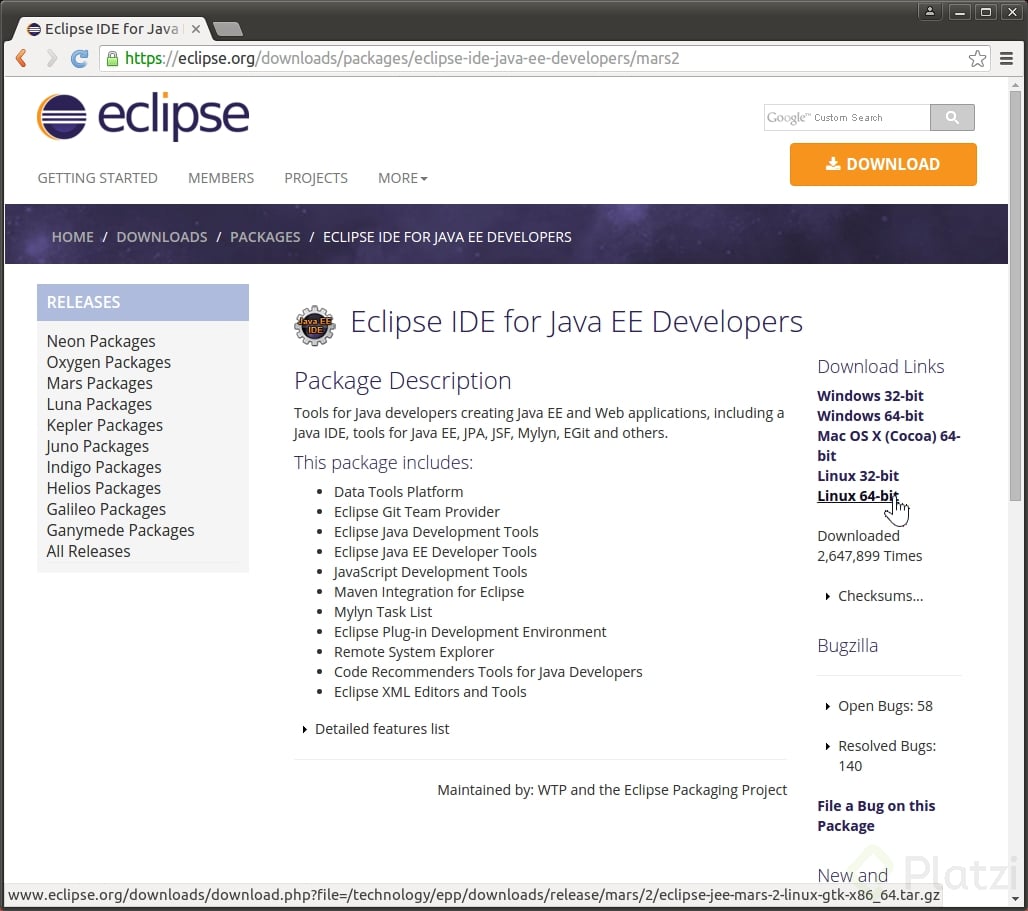Open PROJECTS in the nav menu

click(x=316, y=178)
